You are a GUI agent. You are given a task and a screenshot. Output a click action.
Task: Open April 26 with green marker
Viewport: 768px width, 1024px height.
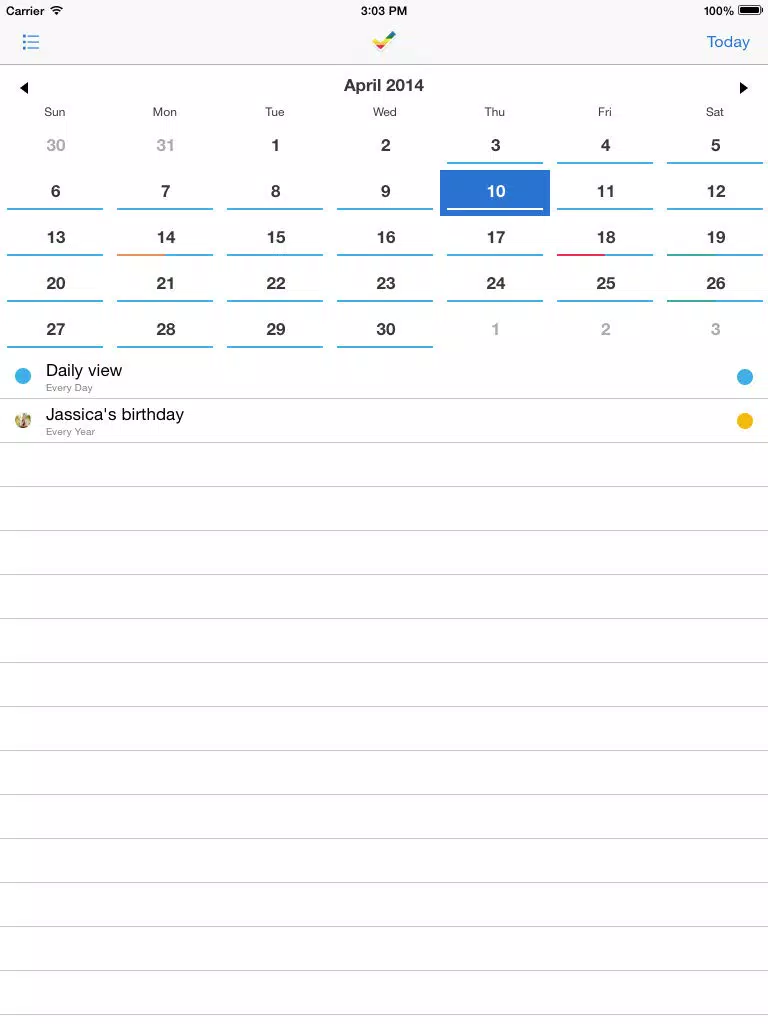click(715, 283)
